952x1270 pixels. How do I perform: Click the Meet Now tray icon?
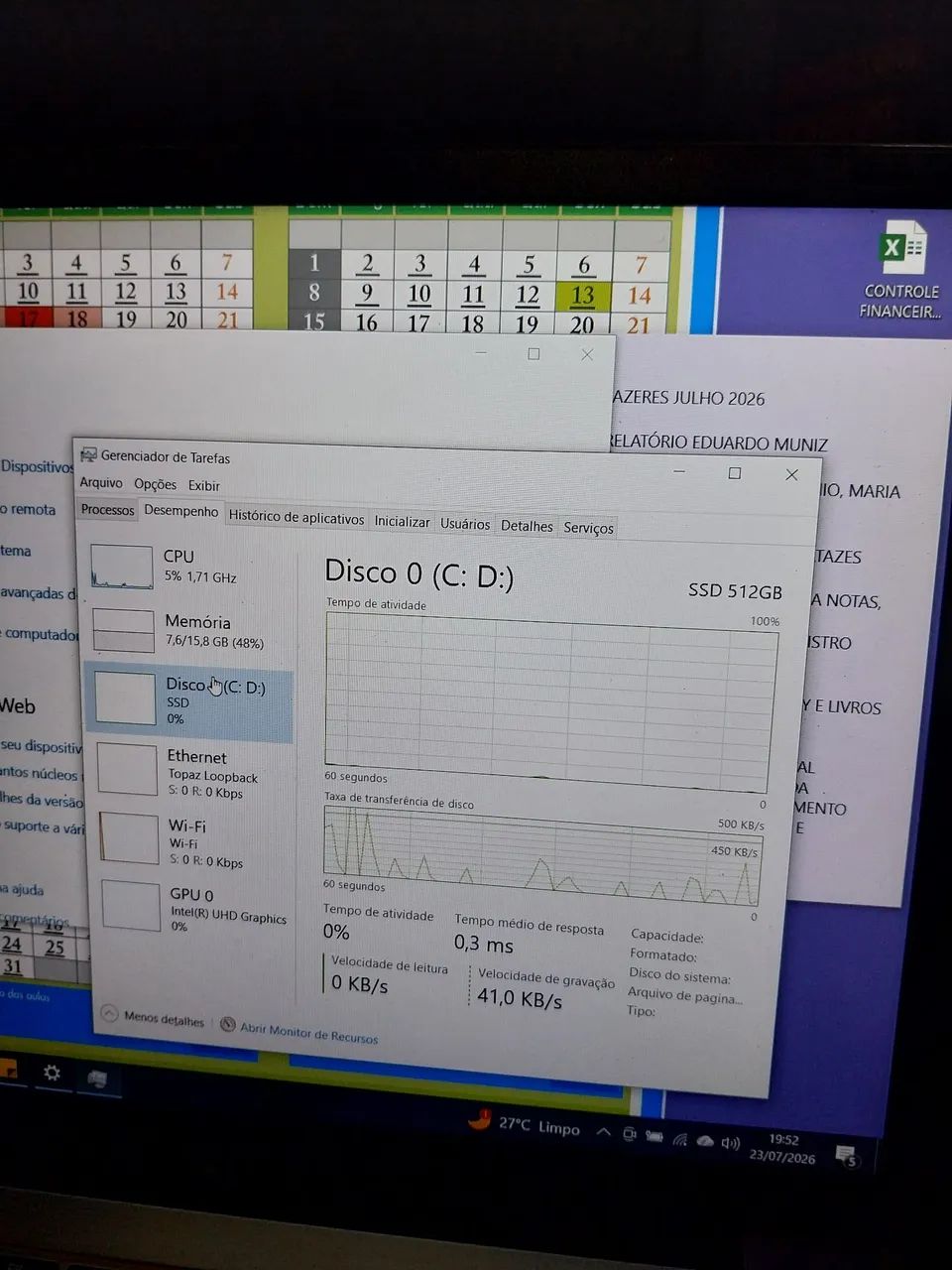click(629, 1134)
